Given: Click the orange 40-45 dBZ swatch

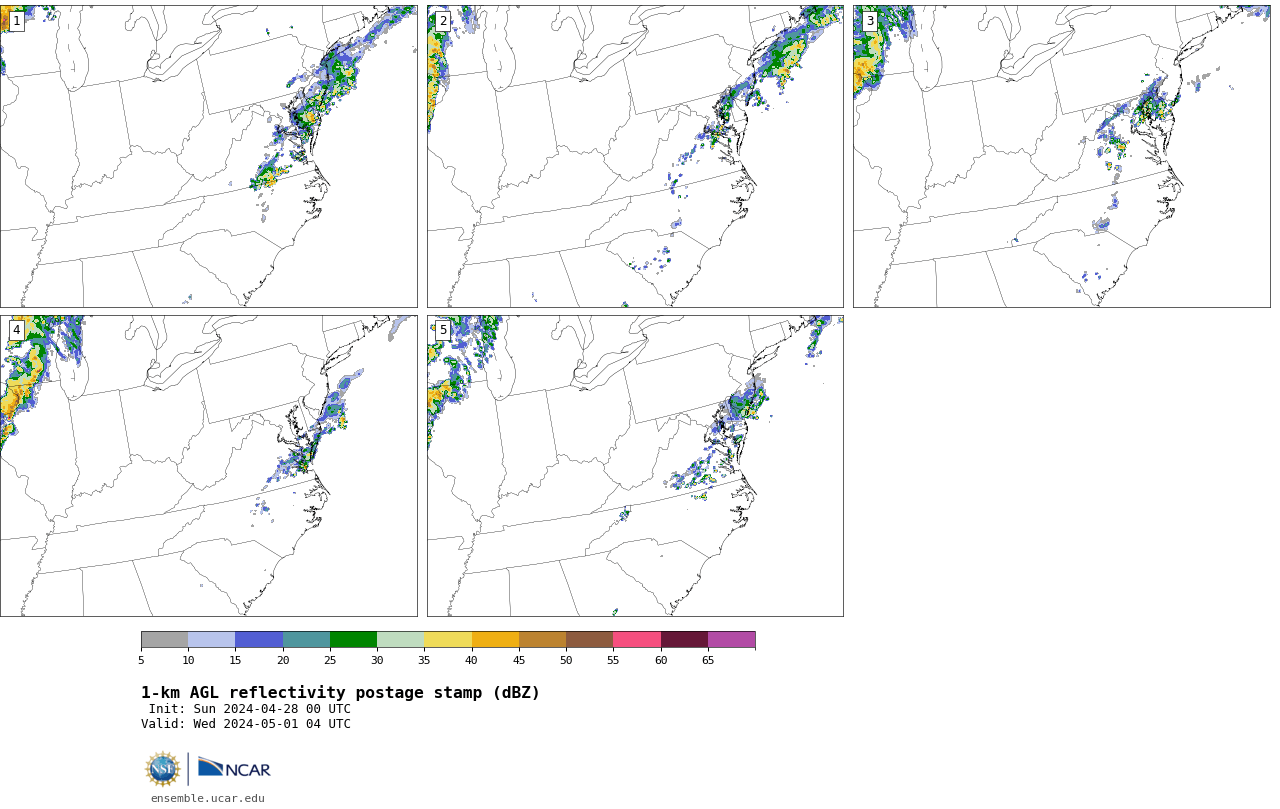Looking at the screenshot, I should point(495,640).
